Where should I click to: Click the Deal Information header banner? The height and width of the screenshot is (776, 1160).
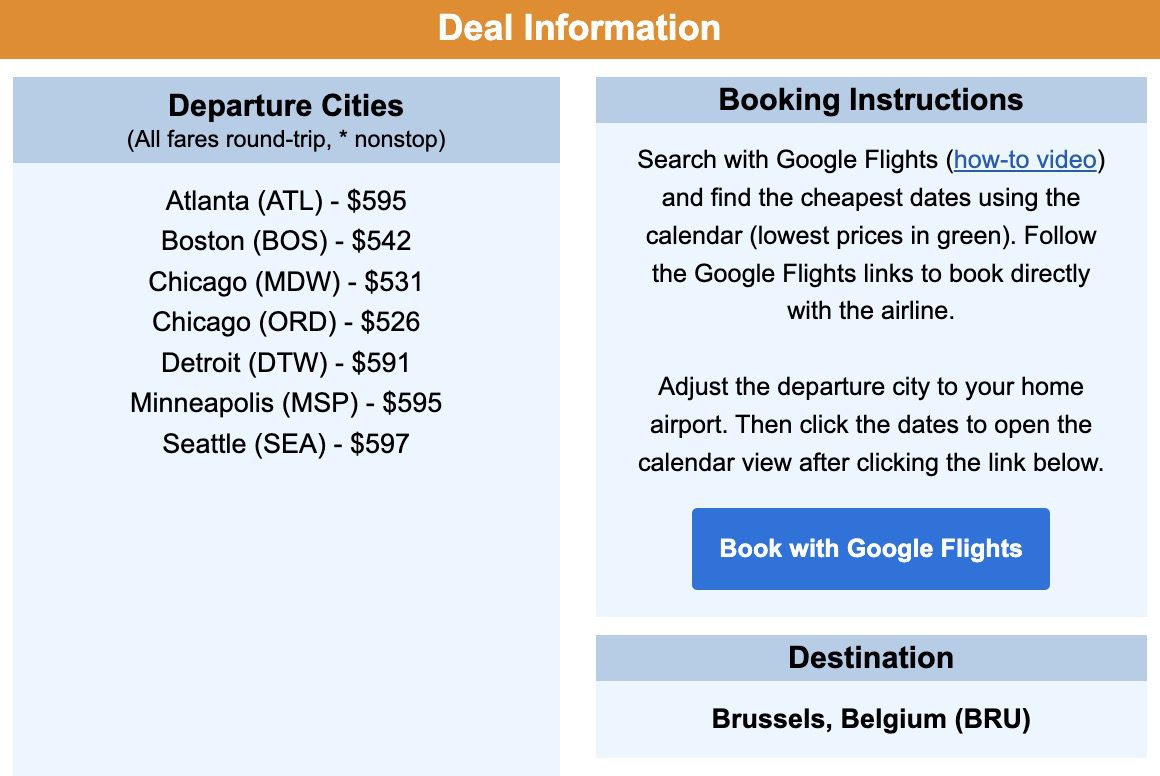coord(580,28)
